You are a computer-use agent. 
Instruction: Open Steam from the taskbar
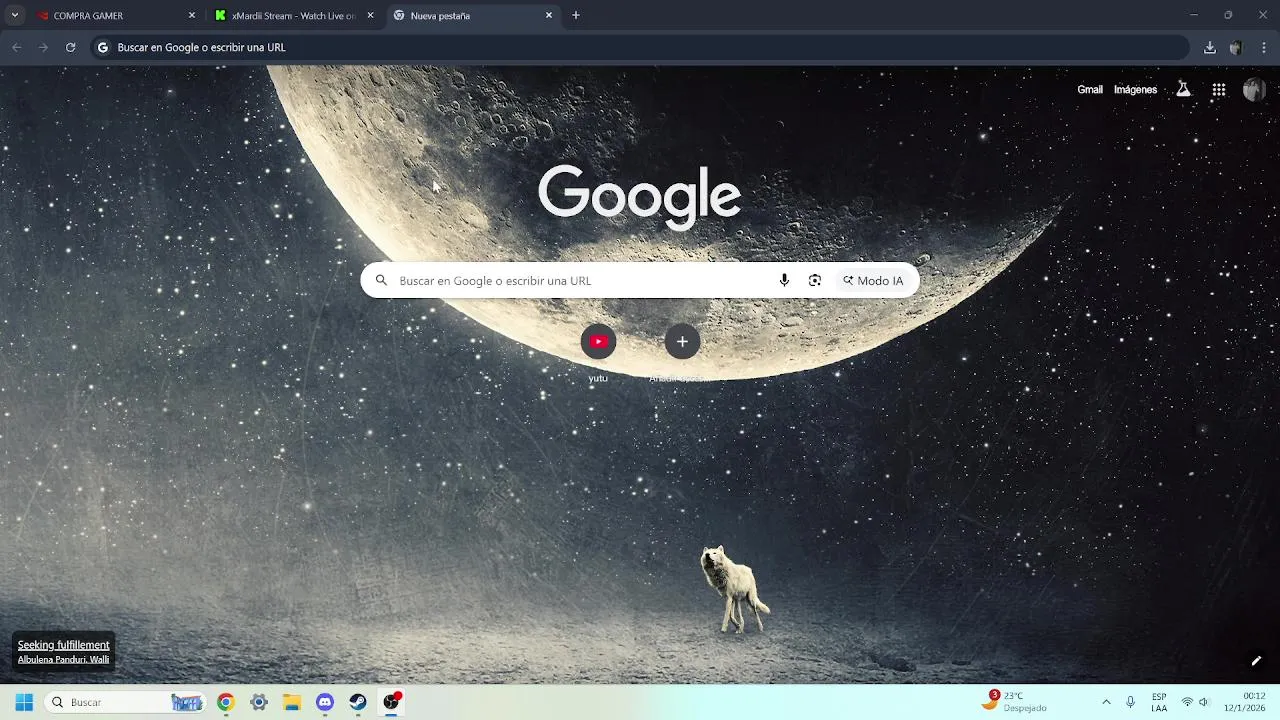coord(358,702)
